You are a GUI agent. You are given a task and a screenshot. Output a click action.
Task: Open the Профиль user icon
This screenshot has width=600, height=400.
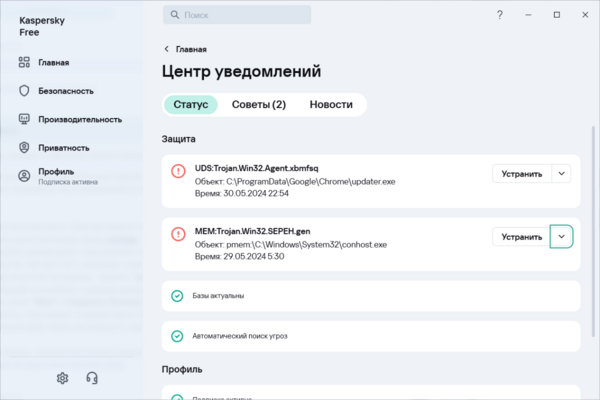24,176
